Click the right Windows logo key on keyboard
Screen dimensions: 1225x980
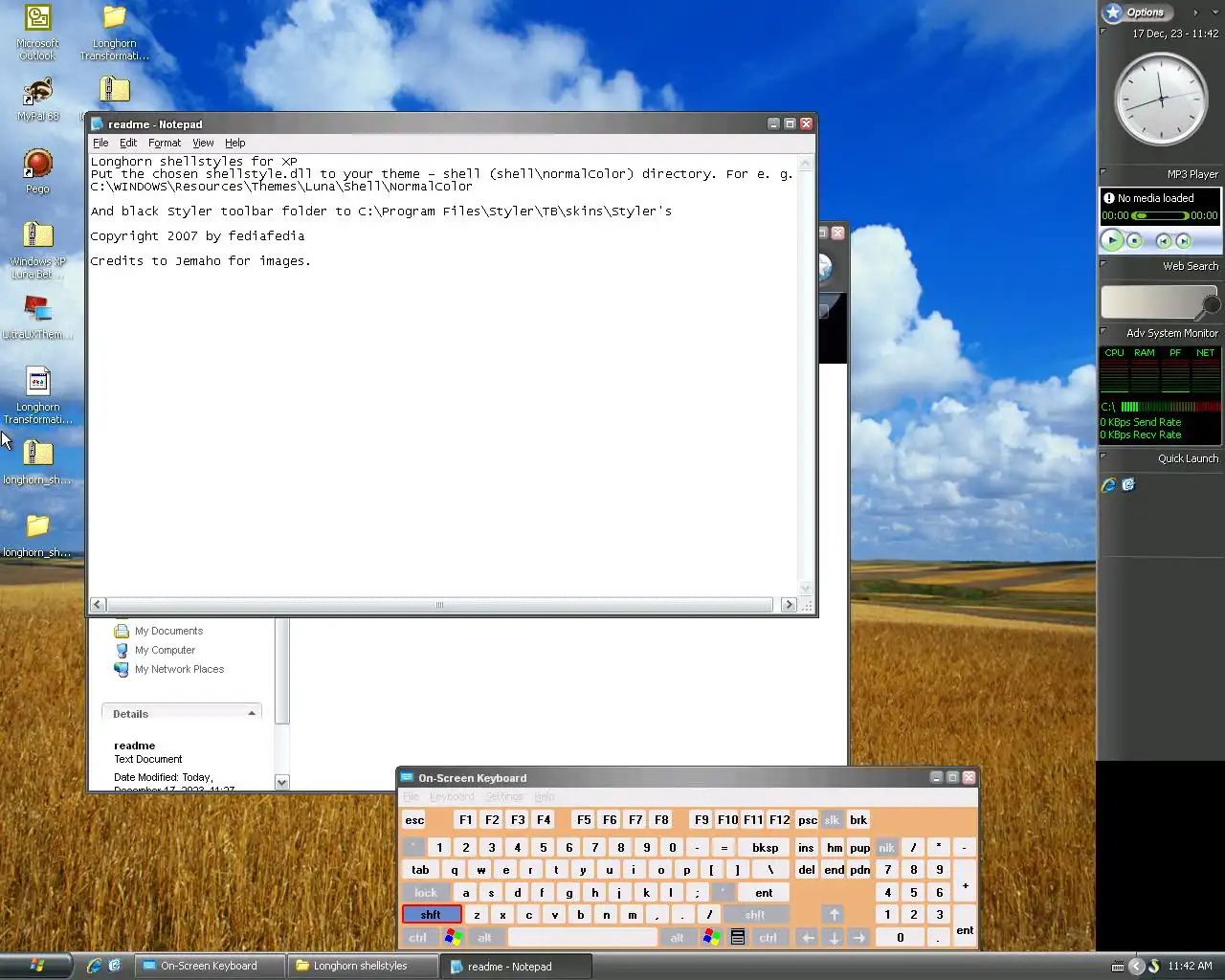(x=711, y=938)
